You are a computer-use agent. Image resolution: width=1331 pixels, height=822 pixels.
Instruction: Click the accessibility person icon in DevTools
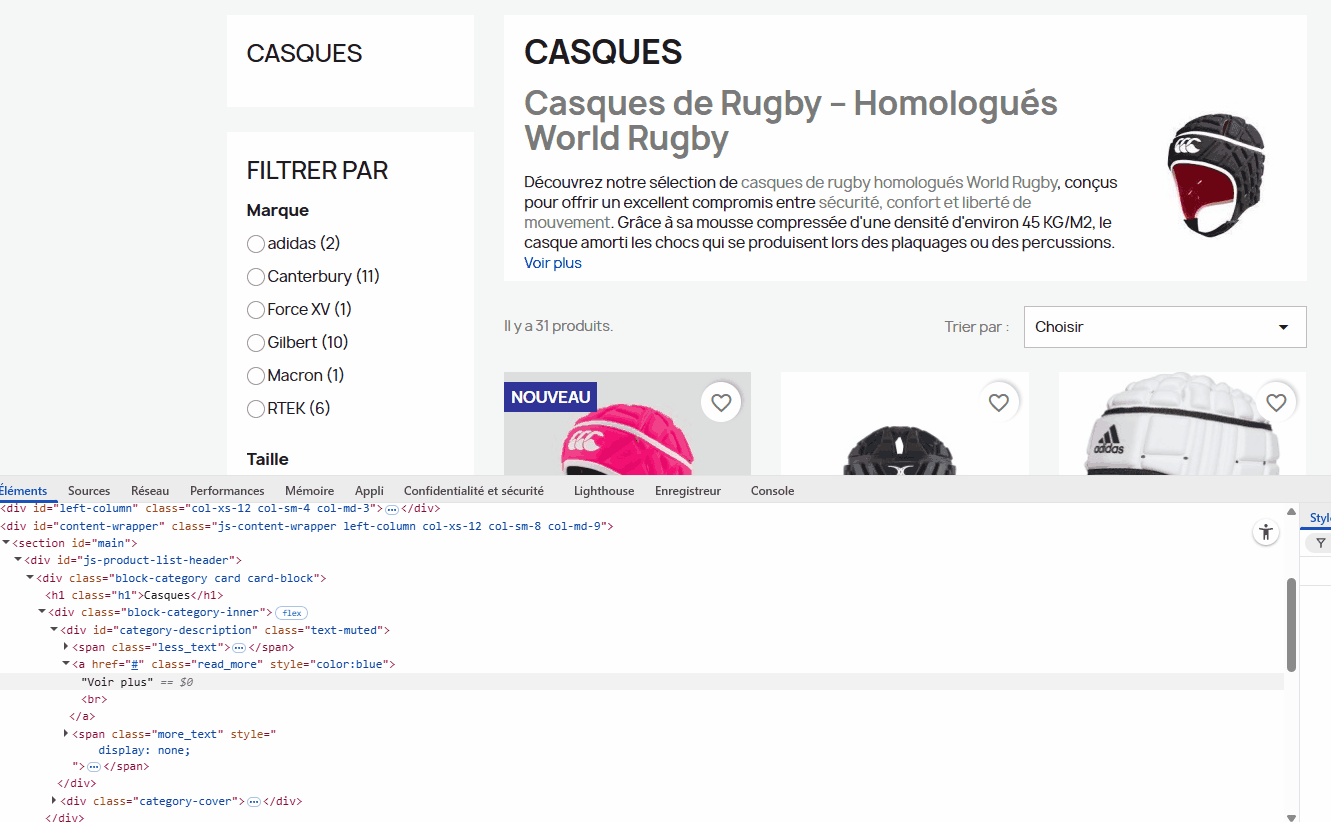point(1266,532)
